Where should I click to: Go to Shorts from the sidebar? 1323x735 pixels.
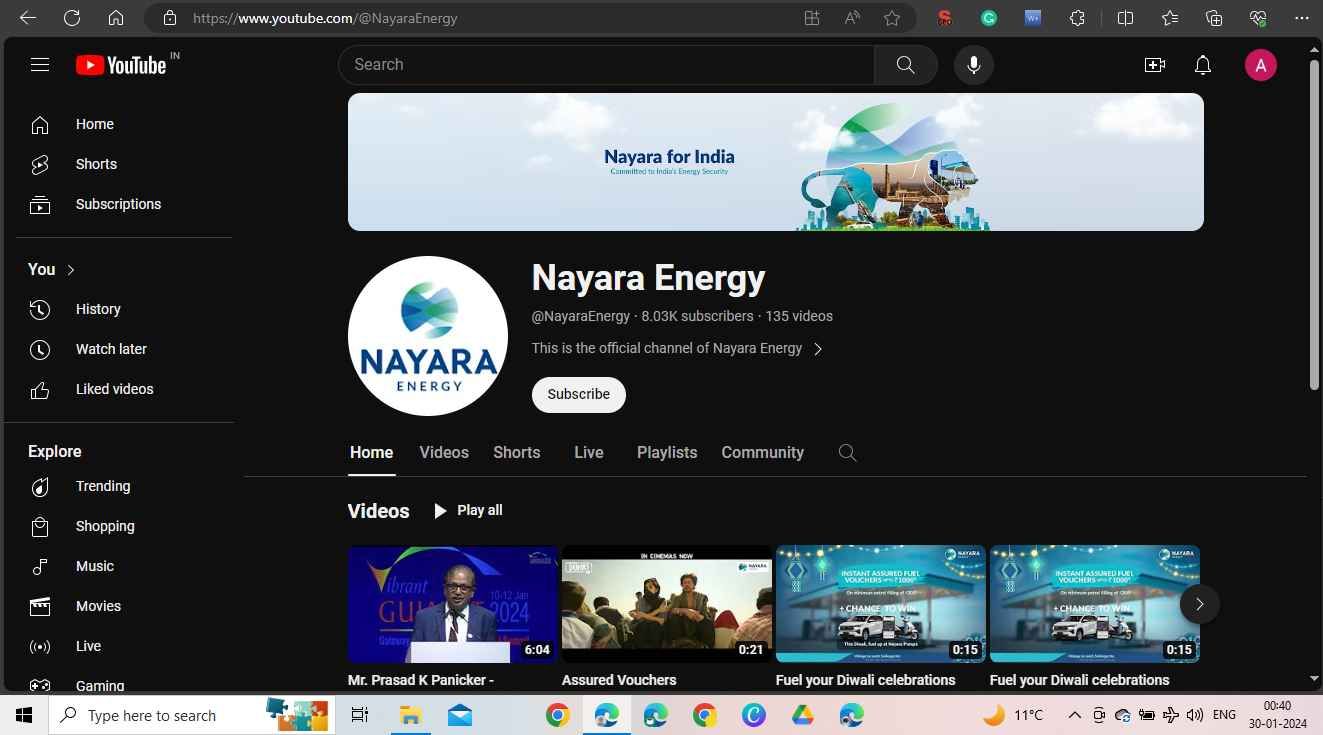click(x=96, y=164)
